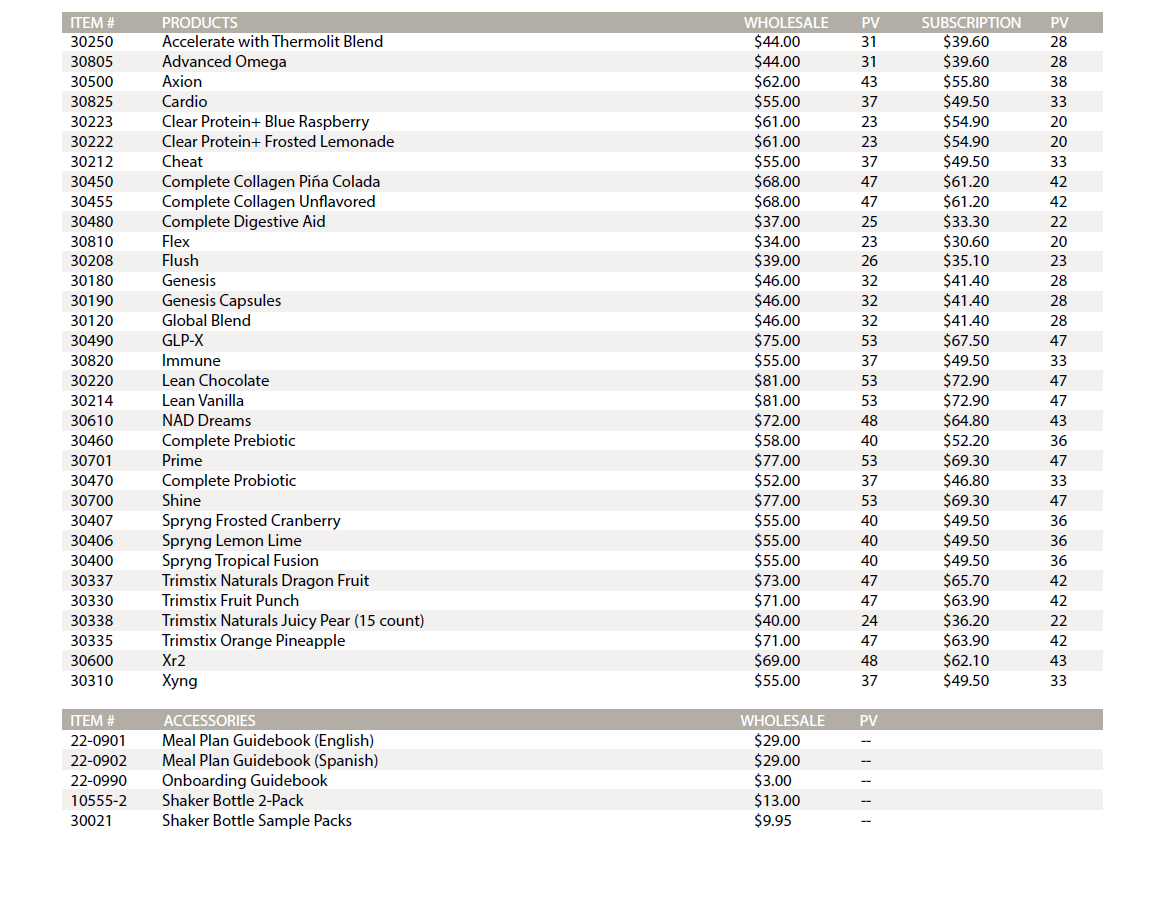Select 'Genesis Capsules' product name
The image size is (1149, 913).
pyautogui.click(x=221, y=300)
